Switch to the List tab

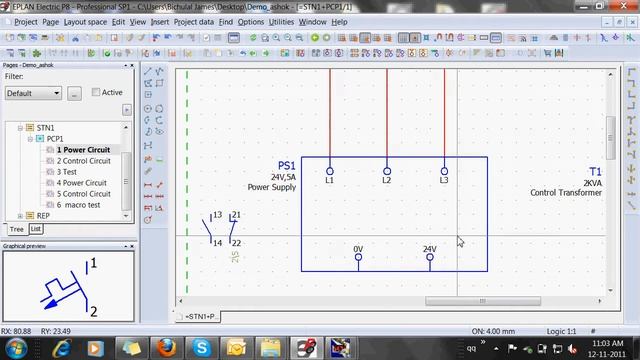36,229
